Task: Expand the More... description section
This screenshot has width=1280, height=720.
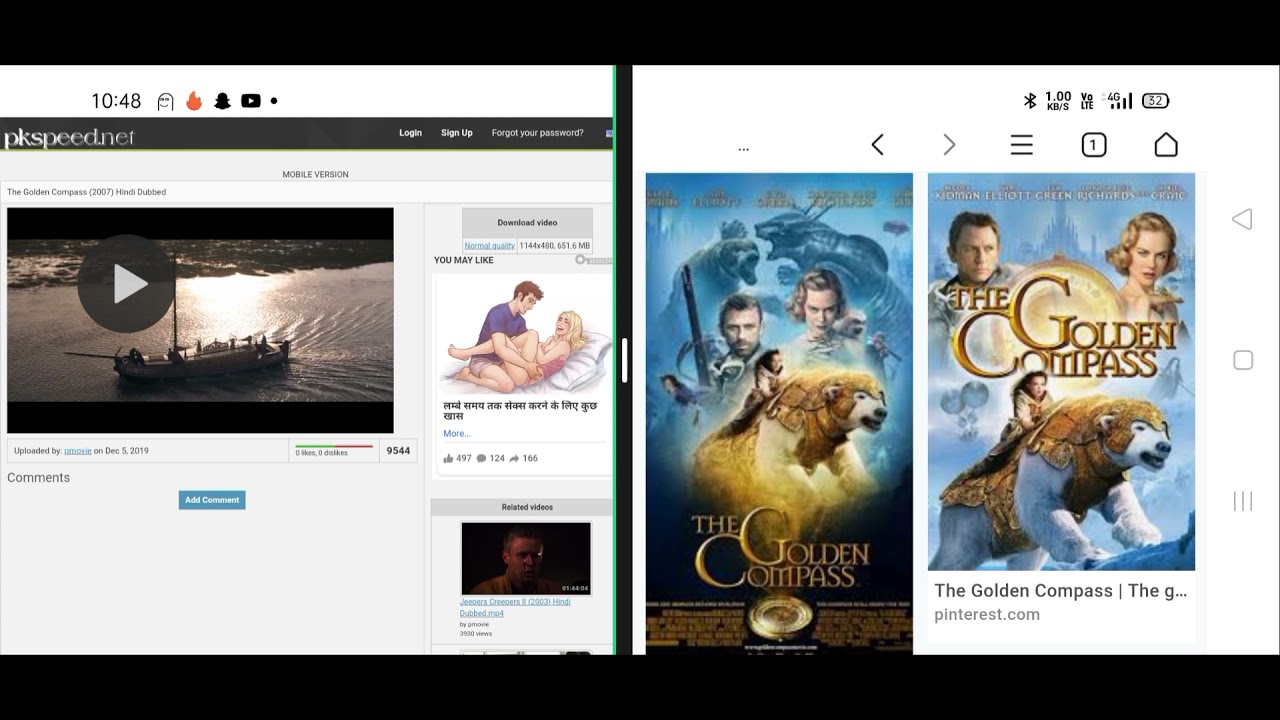Action: [456, 433]
